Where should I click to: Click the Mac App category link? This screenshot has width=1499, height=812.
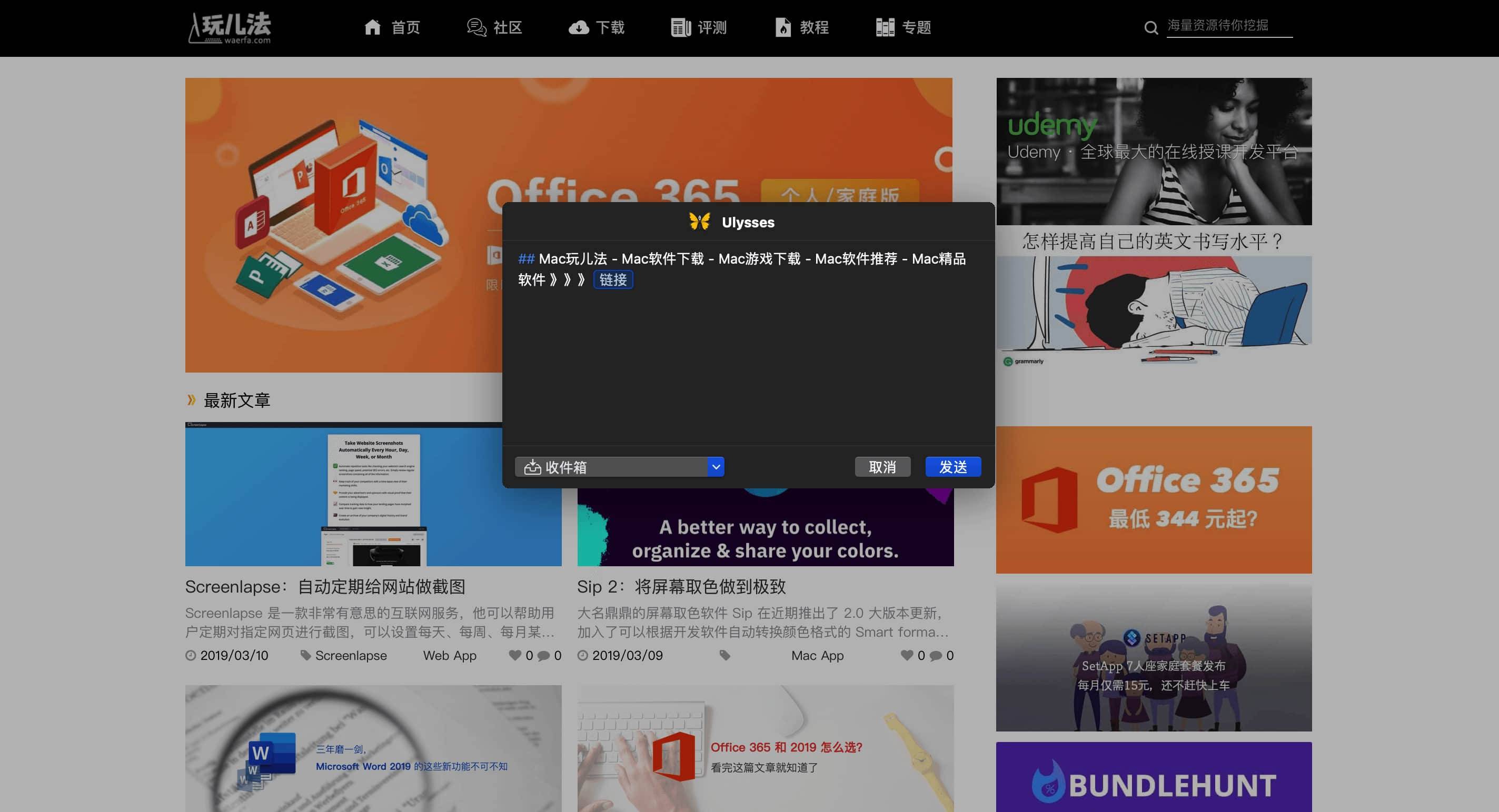coord(818,655)
